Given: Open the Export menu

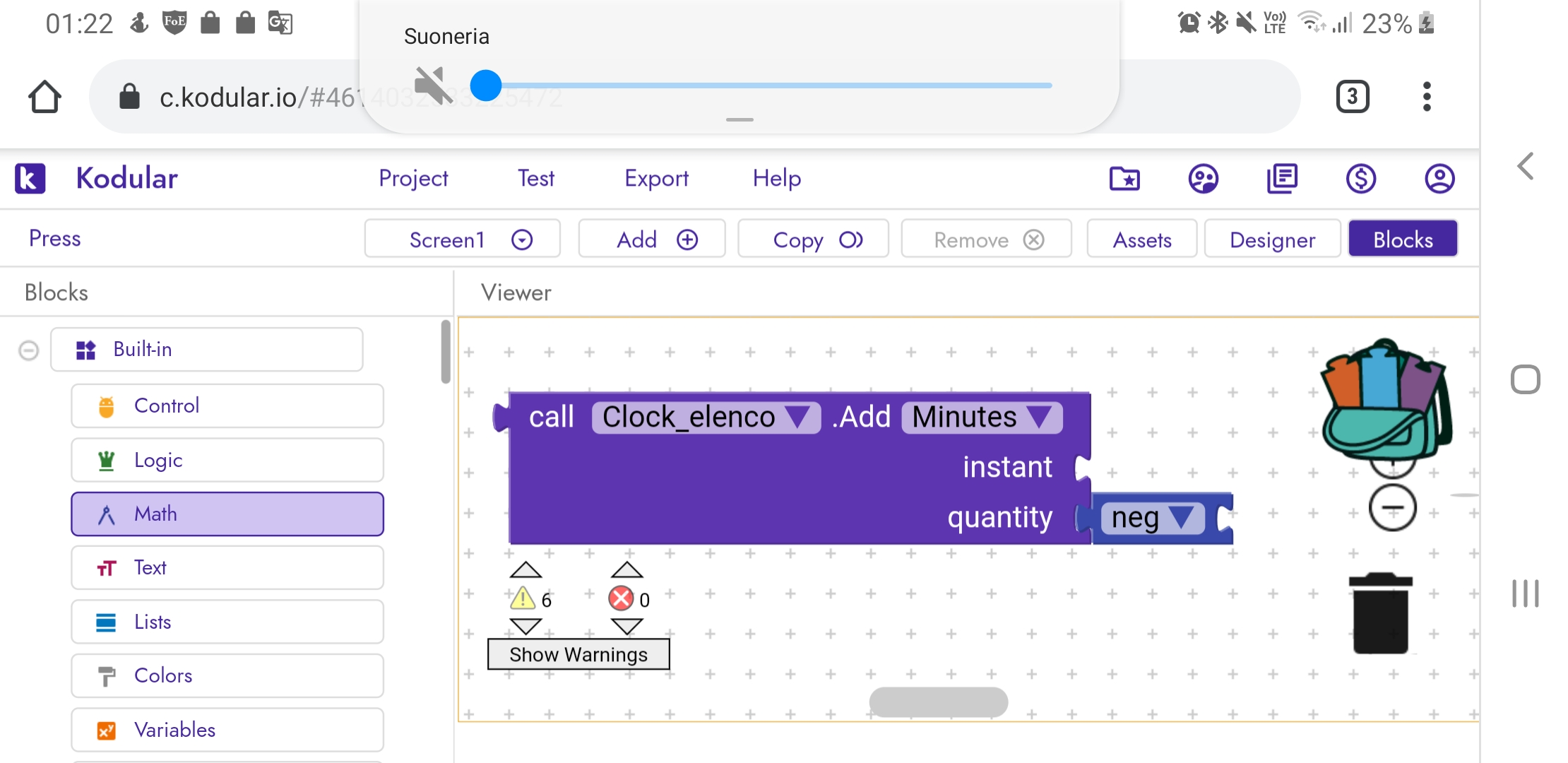Looking at the screenshot, I should pos(656,179).
